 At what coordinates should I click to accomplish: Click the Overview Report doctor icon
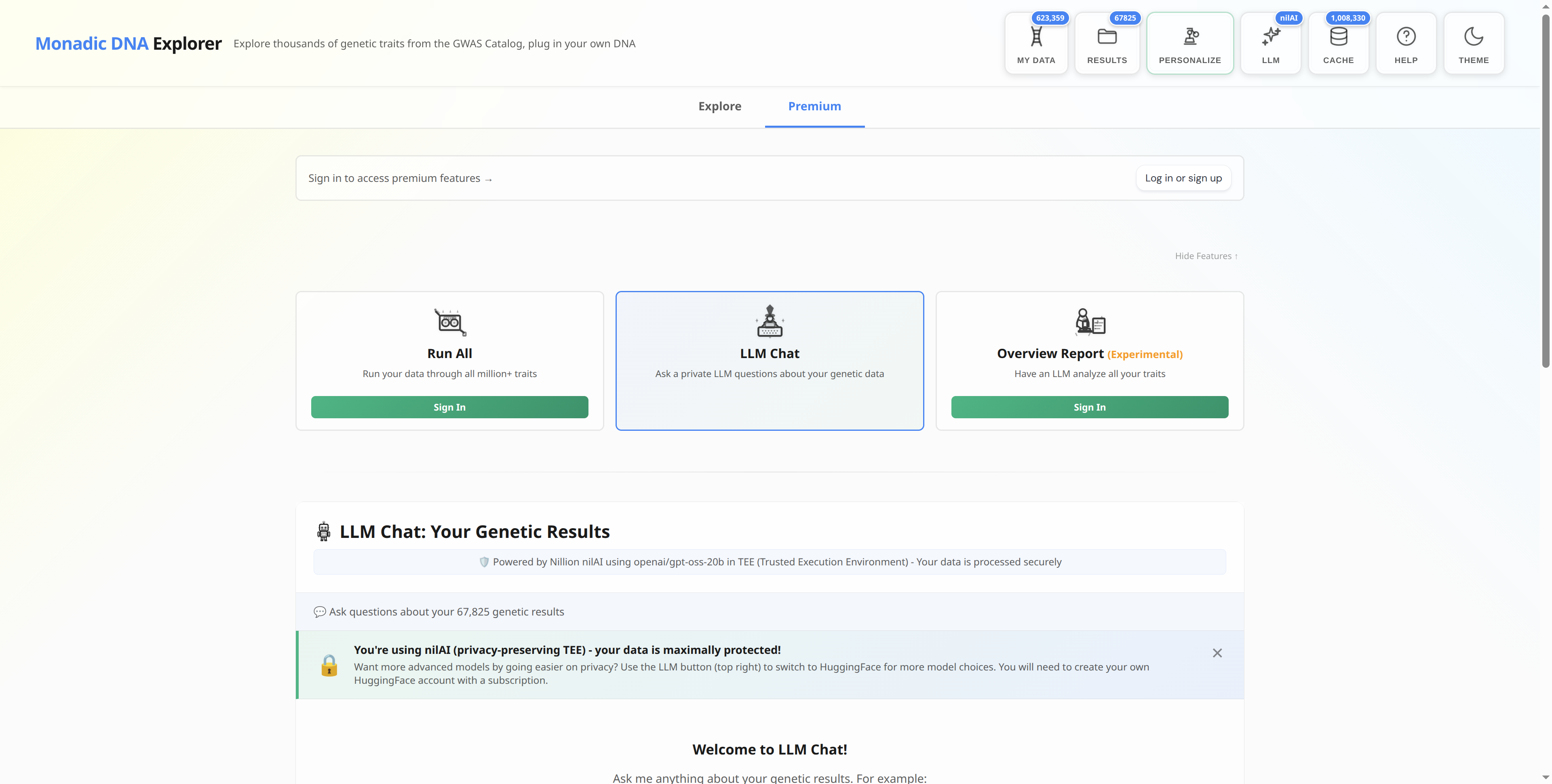point(1089,322)
